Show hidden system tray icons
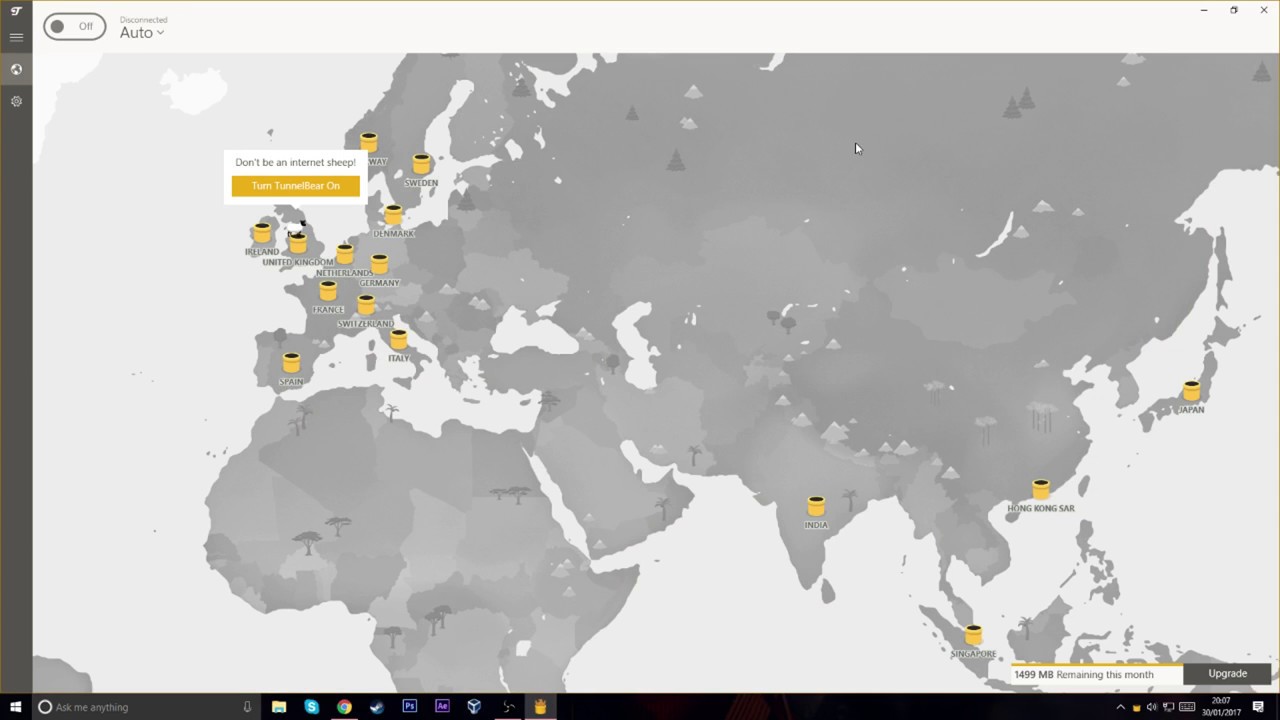 pyautogui.click(x=1120, y=707)
